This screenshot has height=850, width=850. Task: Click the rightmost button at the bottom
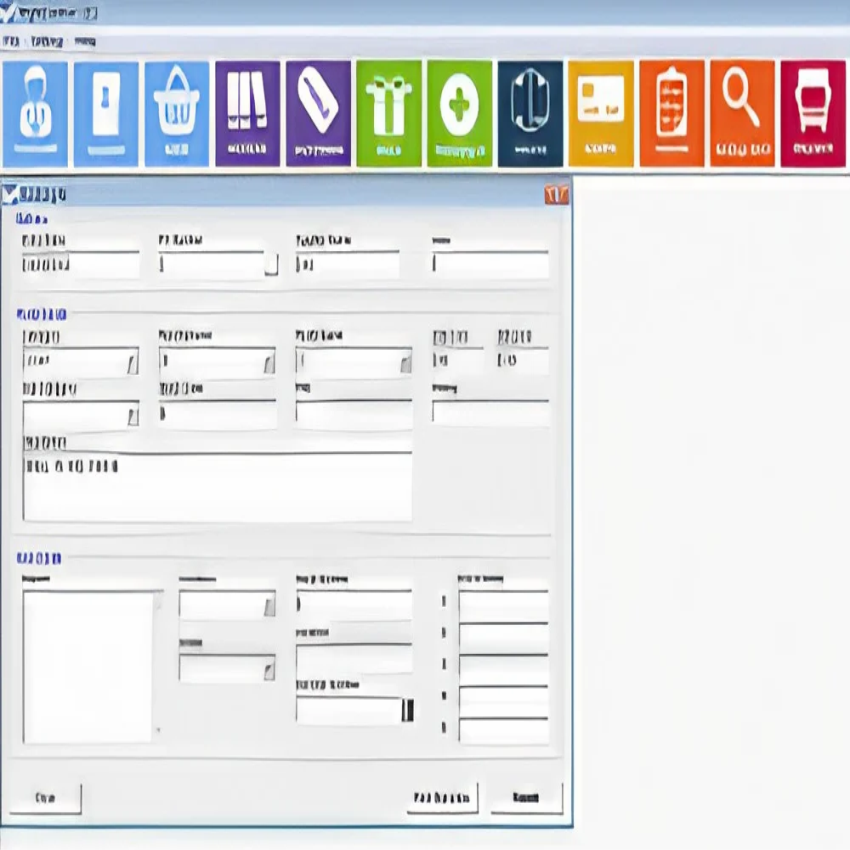click(x=527, y=797)
